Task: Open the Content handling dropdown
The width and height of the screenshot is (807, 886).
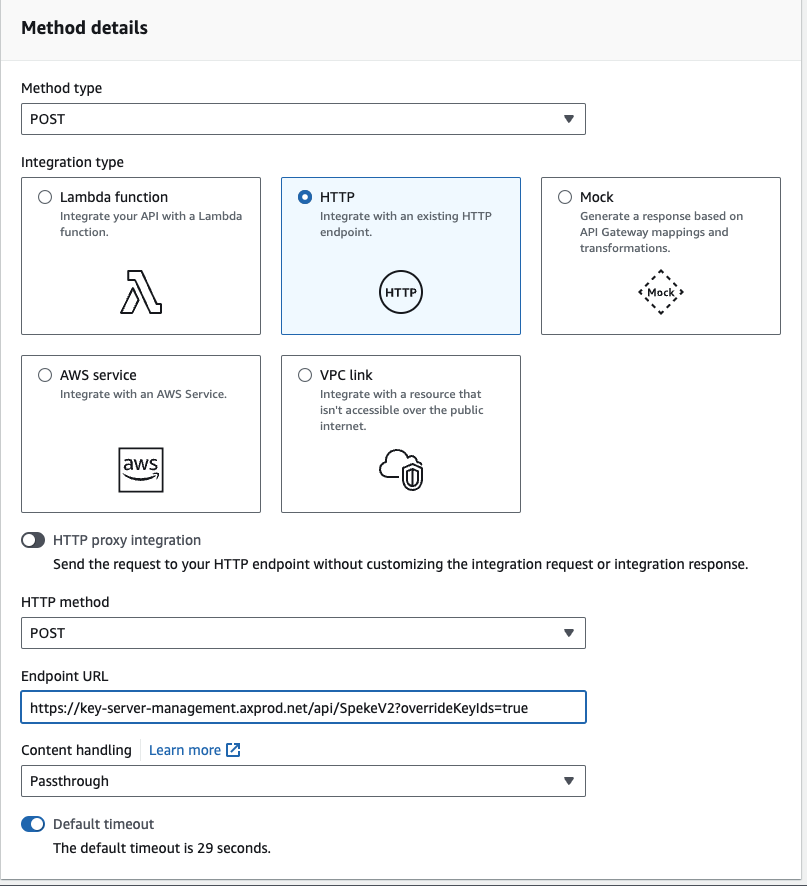Action: [x=303, y=781]
